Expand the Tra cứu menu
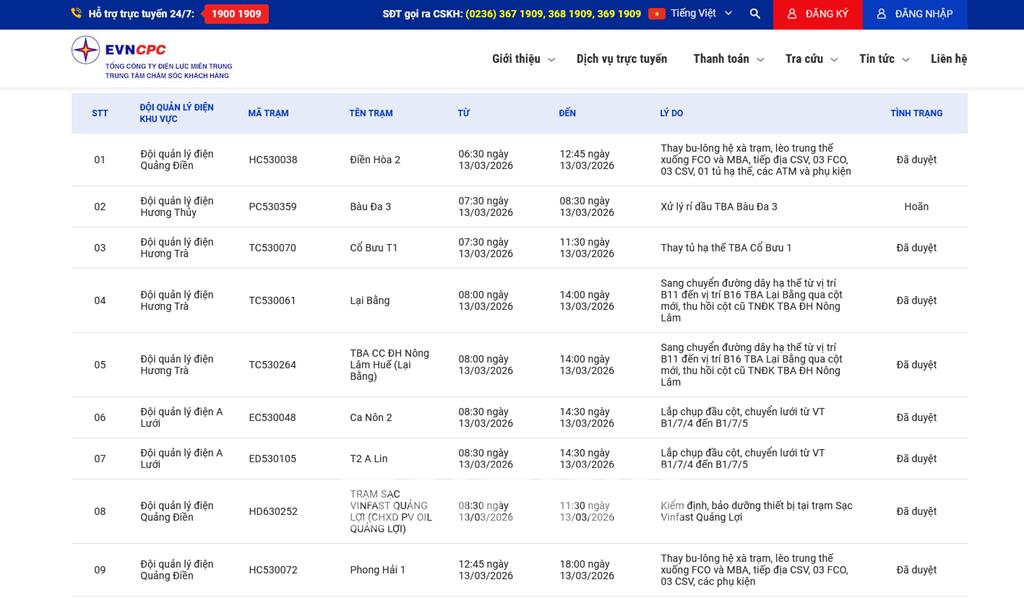This screenshot has width=1024, height=603. 811,59
